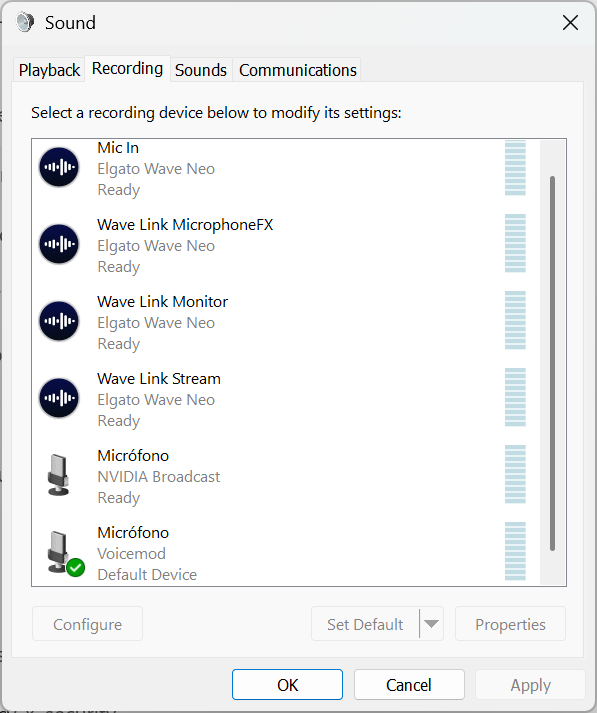Confirm with the OK button
597x713 pixels.
287,684
